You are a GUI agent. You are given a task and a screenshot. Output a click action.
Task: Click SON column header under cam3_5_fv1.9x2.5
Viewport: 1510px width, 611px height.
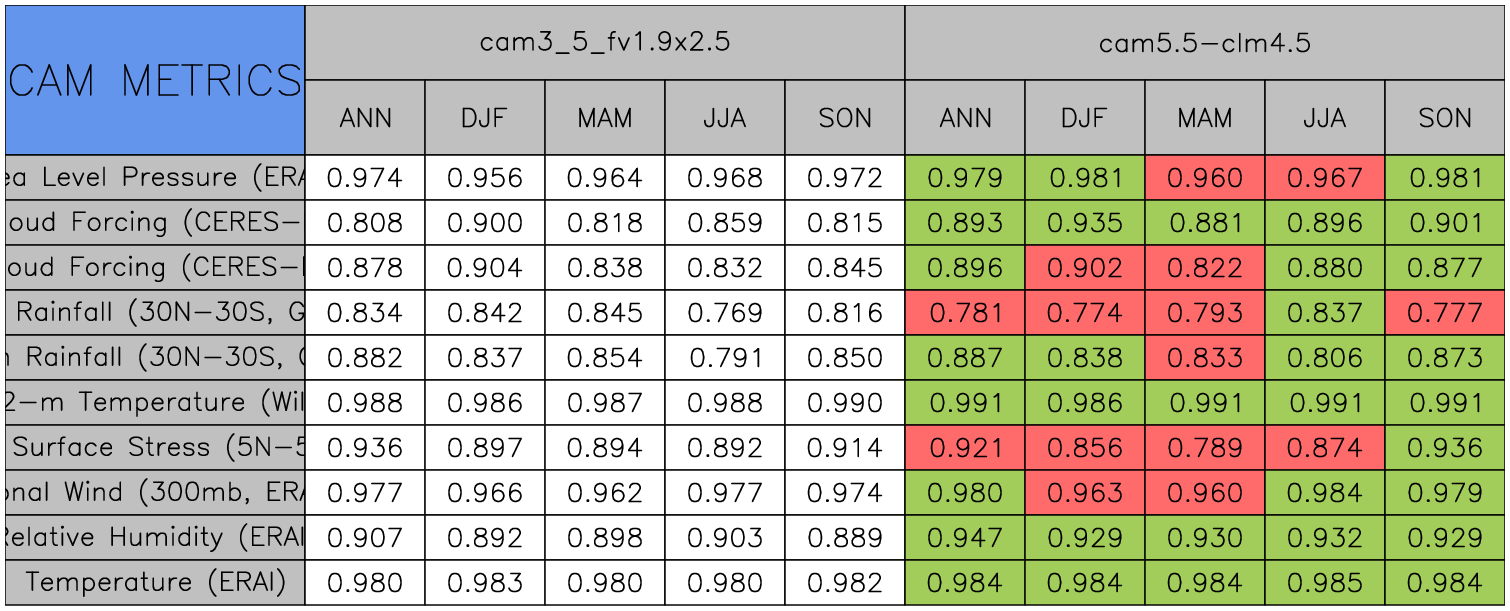point(845,118)
